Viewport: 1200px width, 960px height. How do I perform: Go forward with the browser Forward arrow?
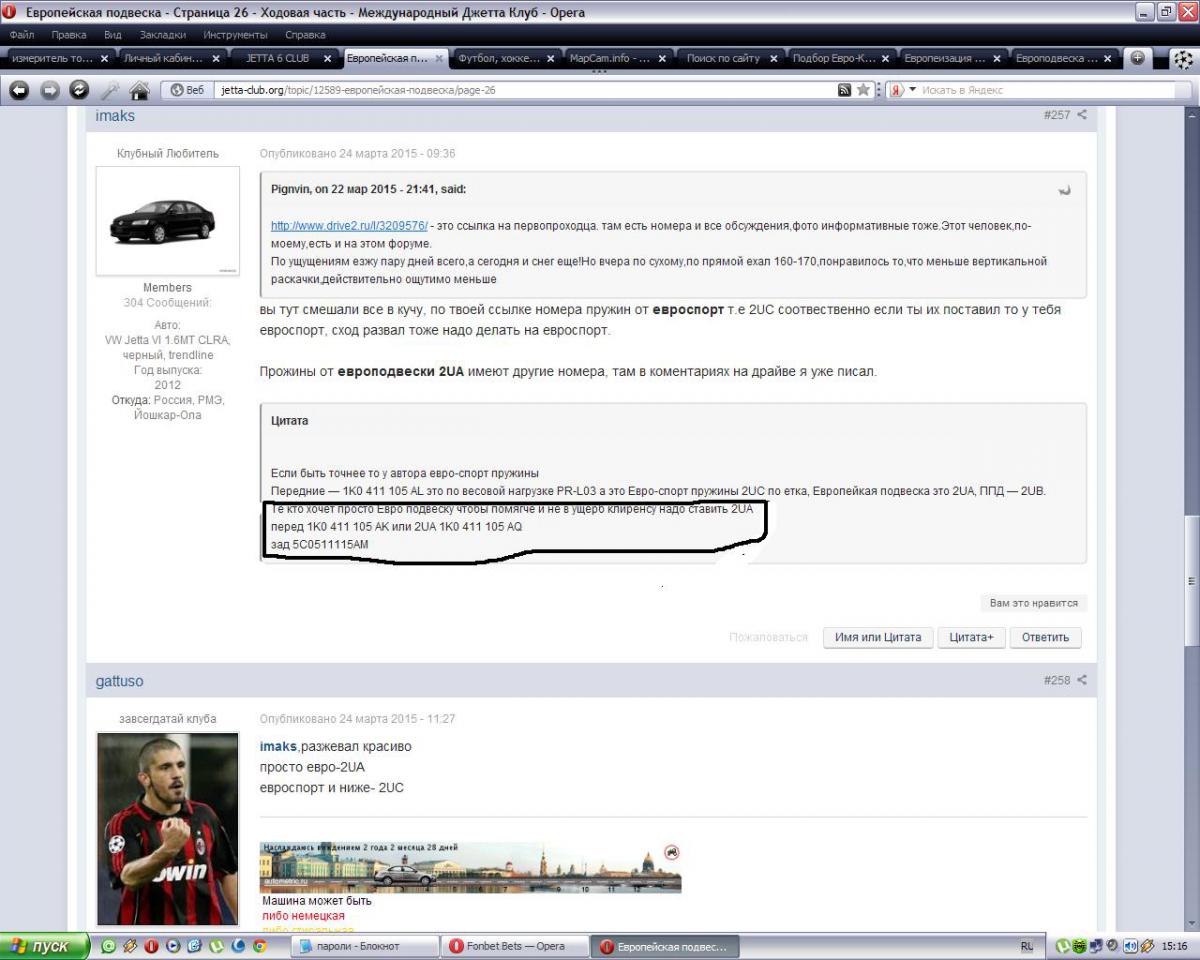49,90
